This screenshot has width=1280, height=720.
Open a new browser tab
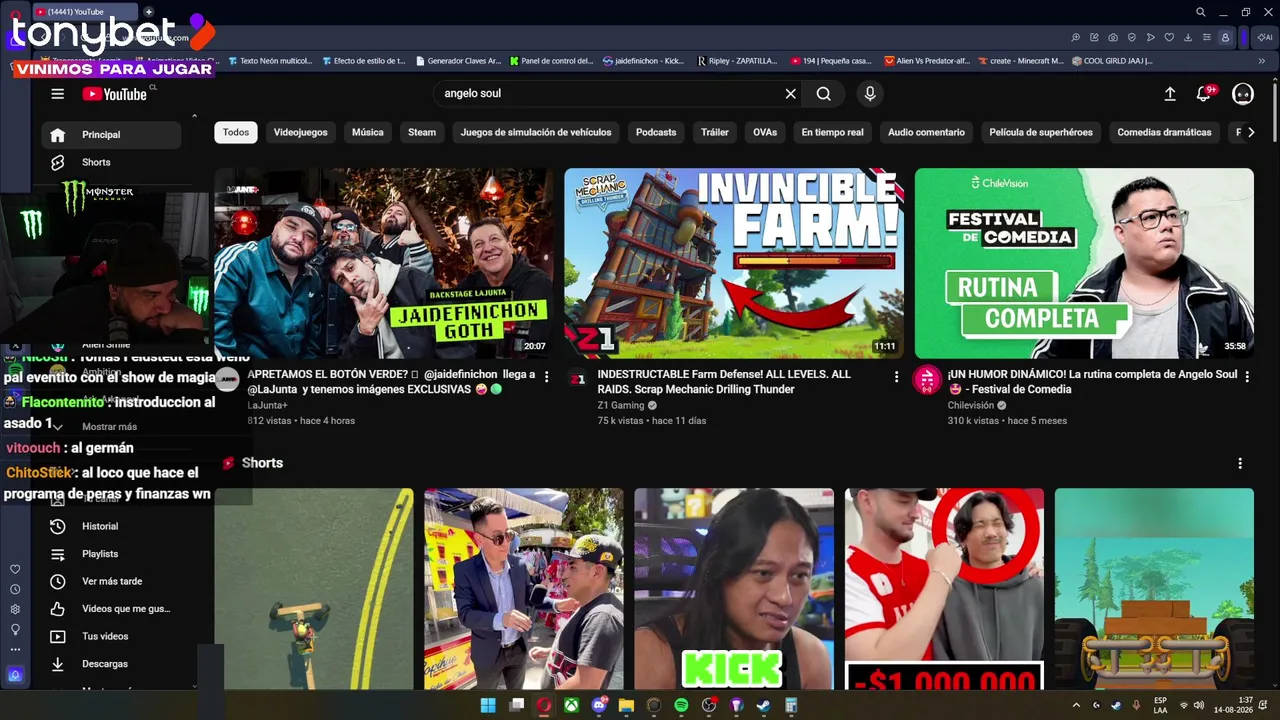(x=149, y=12)
